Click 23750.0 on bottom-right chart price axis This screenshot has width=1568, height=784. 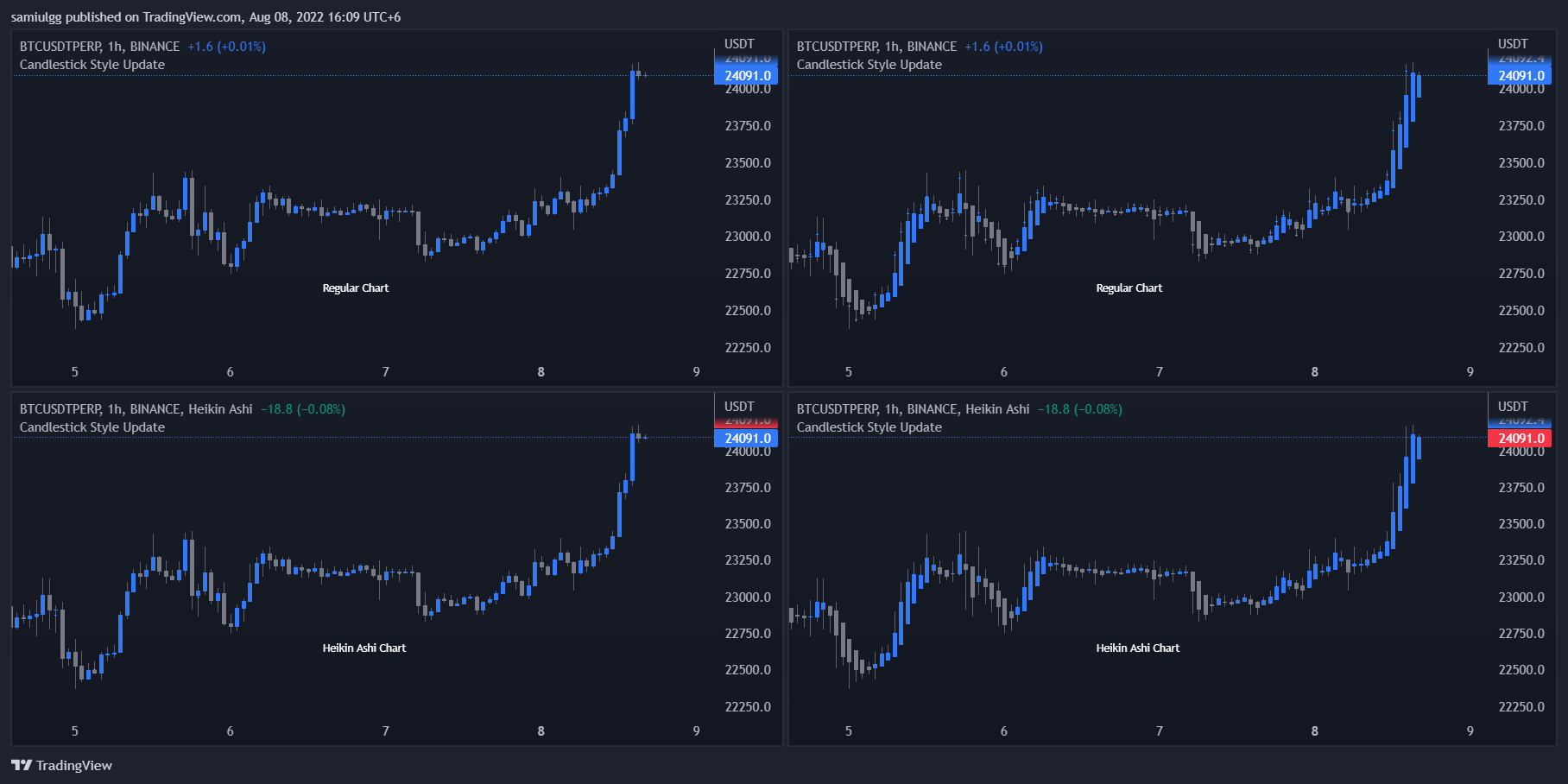(1521, 488)
